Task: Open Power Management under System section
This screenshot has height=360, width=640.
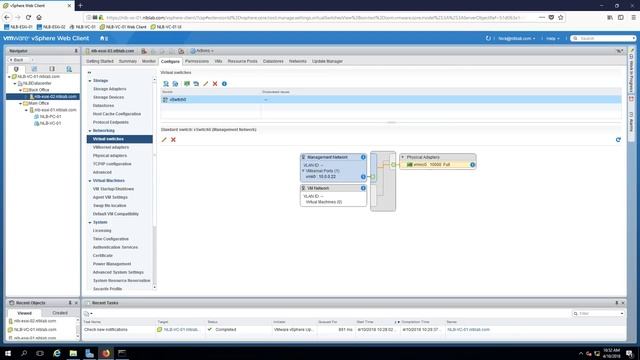Action: [112, 264]
